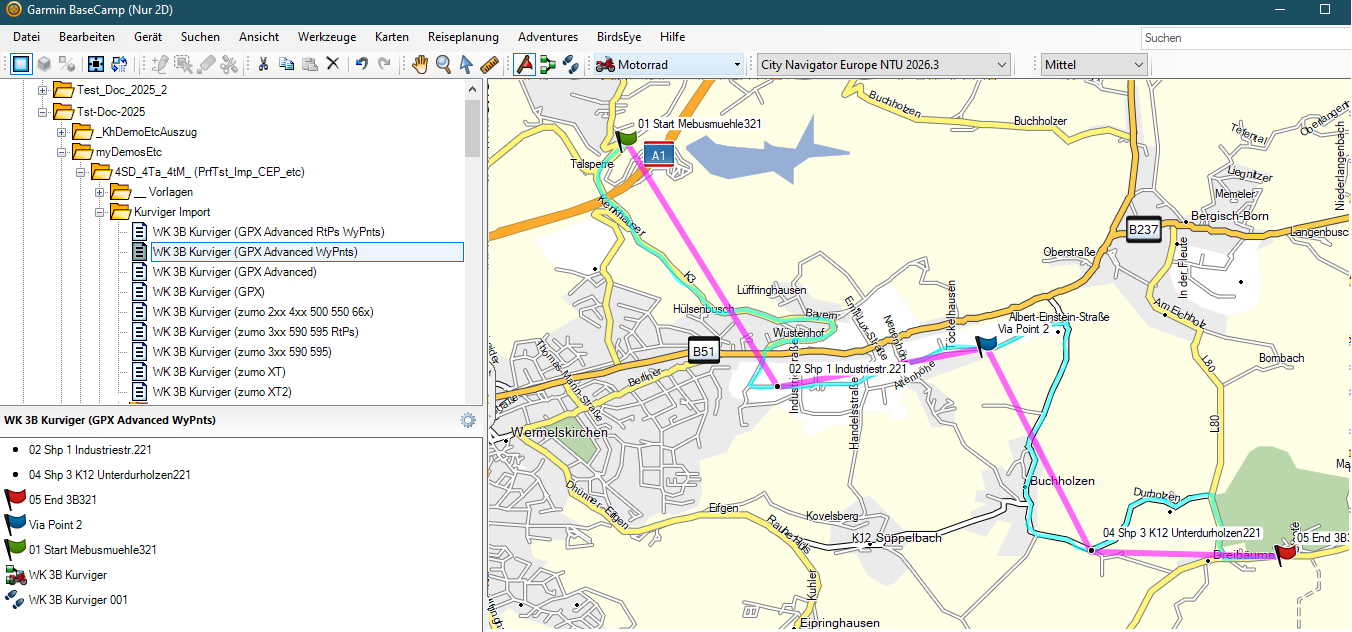The width and height of the screenshot is (1352, 632).
Task: Expand the __ Vorlagen folder
Action: 100,191
